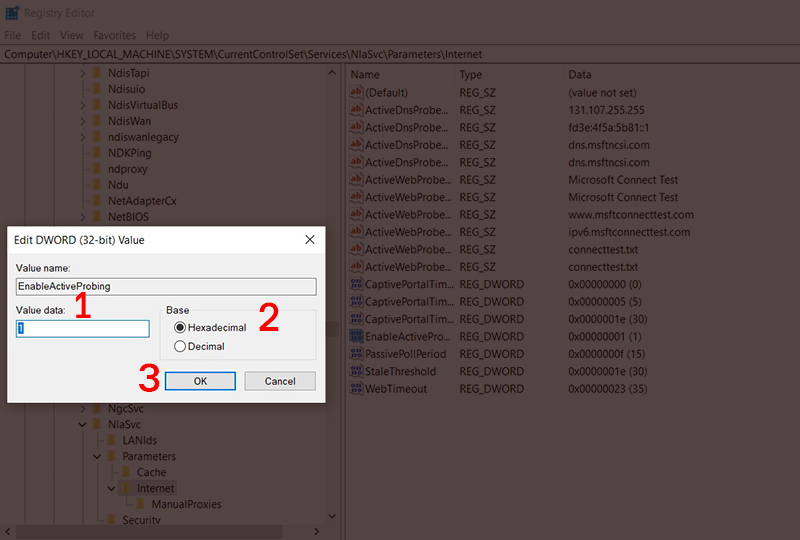Screen dimensions: 800x540
Task: Click the DWORD icon of WebTimeout
Action: tap(356, 388)
